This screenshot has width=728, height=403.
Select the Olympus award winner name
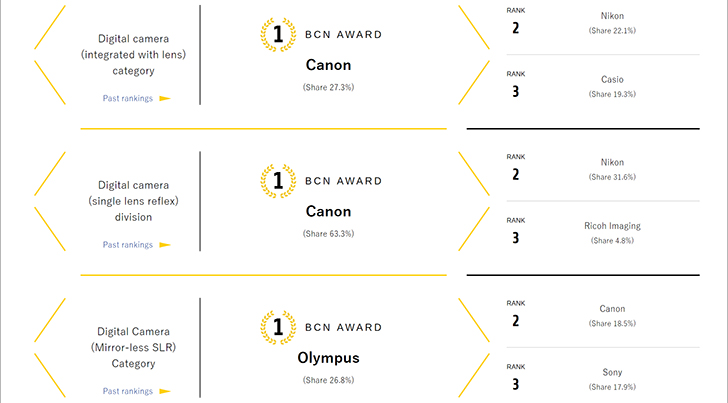pyautogui.click(x=328, y=357)
